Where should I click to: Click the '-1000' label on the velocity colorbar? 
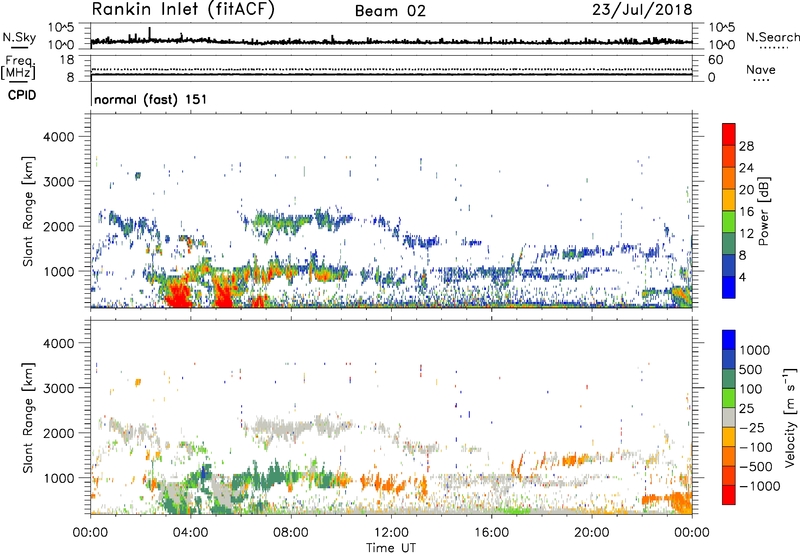click(760, 486)
